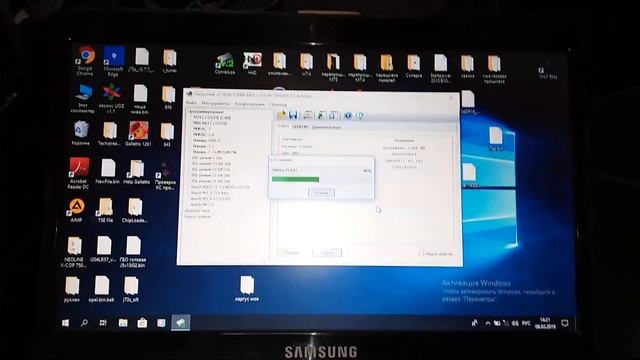The height and width of the screenshot is (360, 640).
Task: Open File Explorer from the taskbar
Action: (123, 323)
